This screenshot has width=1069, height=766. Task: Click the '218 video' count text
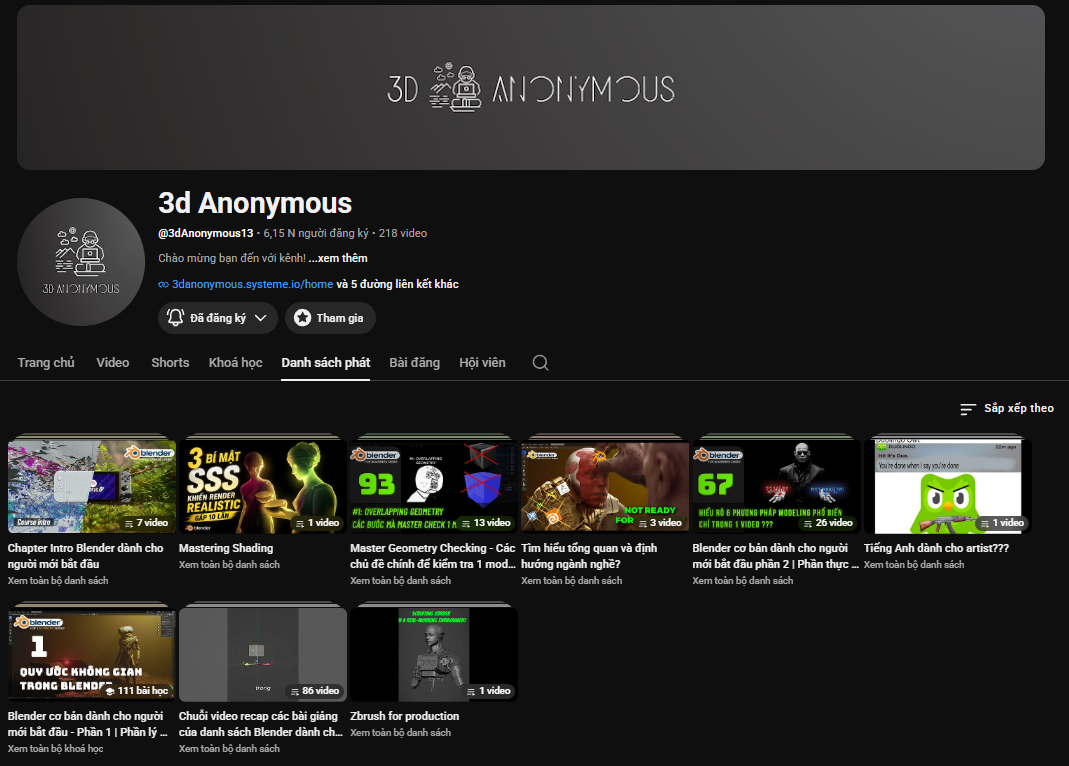pyautogui.click(x=402, y=233)
